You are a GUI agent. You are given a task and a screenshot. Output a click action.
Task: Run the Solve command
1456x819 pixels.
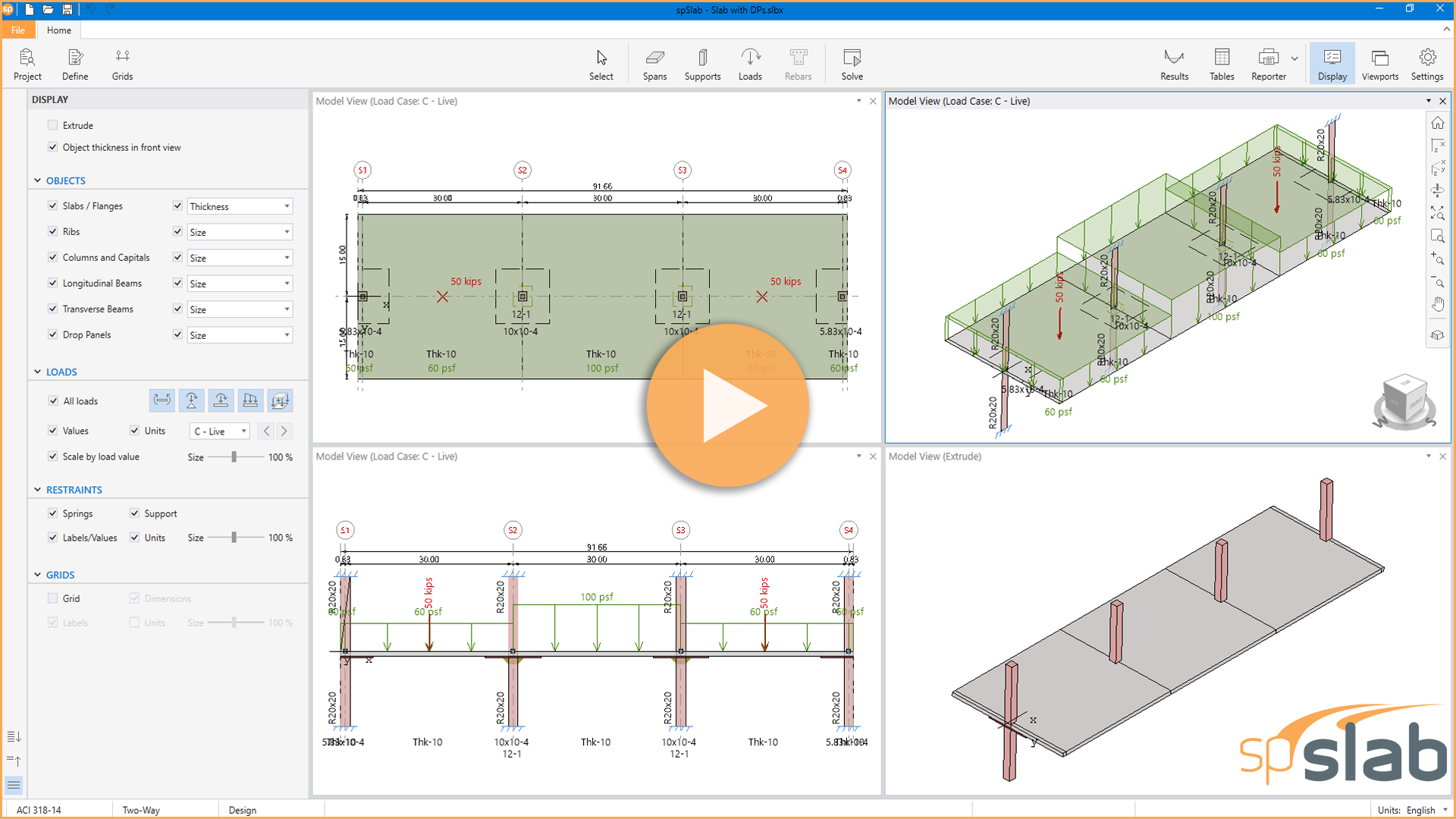pyautogui.click(x=852, y=64)
